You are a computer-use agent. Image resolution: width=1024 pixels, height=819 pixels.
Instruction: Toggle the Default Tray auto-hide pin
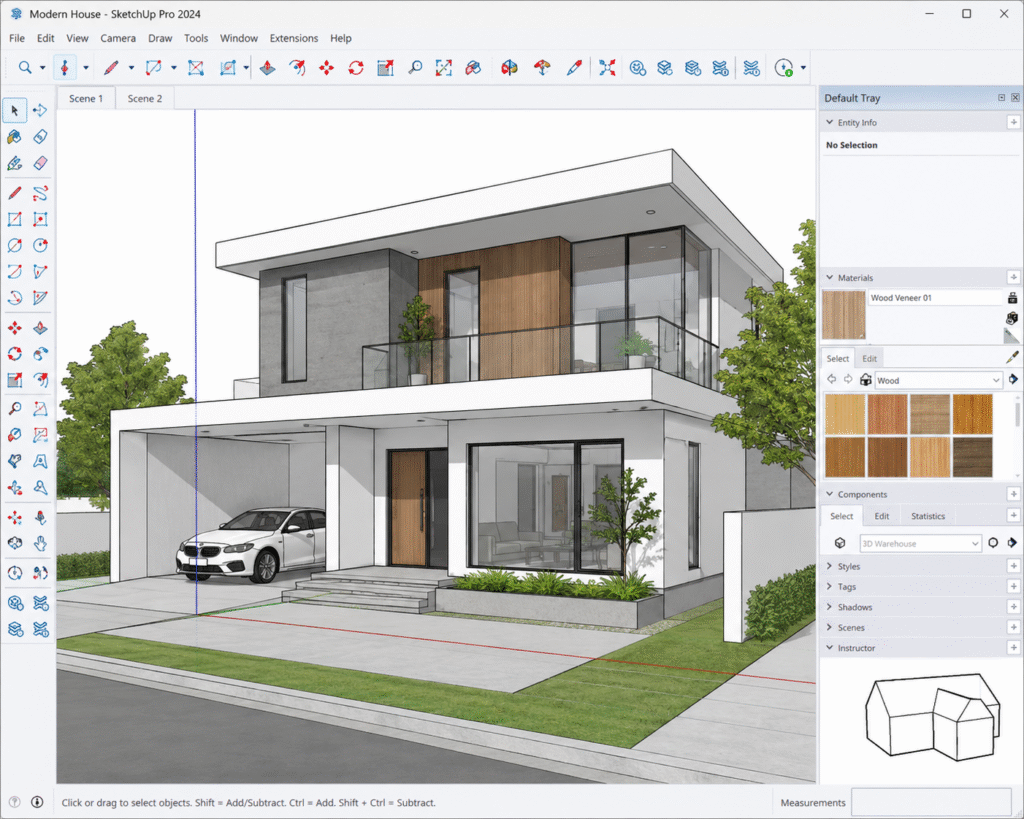[x=1001, y=97]
